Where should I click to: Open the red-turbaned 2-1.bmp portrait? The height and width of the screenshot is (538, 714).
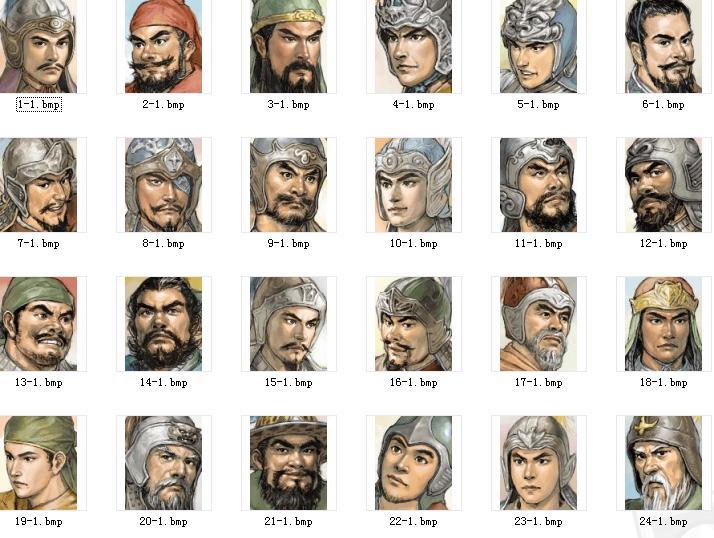pos(163,46)
